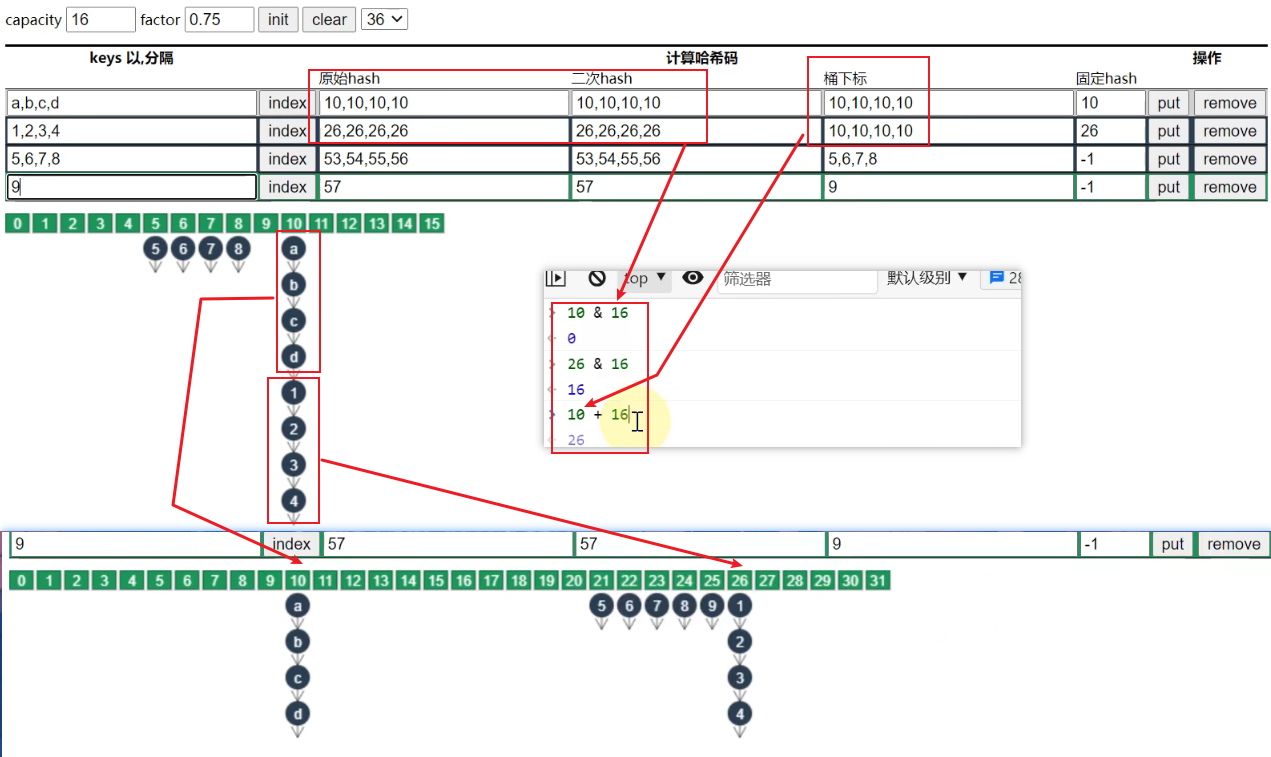The width and height of the screenshot is (1271, 757).
Task: Click node 1 under bucket 26
Action: point(739,605)
